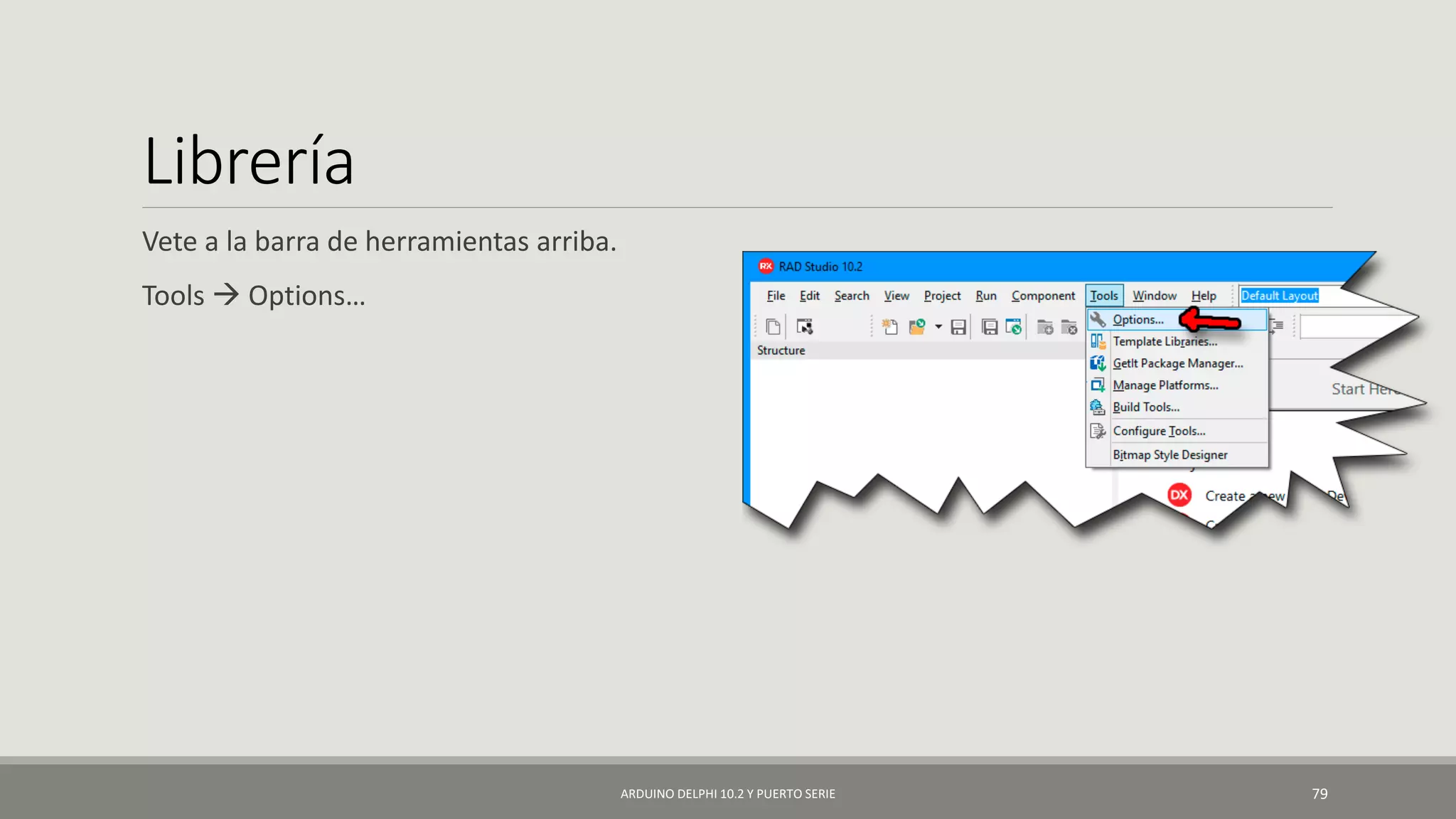Click the Create a new link
This screenshot has width=1456, height=819.
(1245, 496)
